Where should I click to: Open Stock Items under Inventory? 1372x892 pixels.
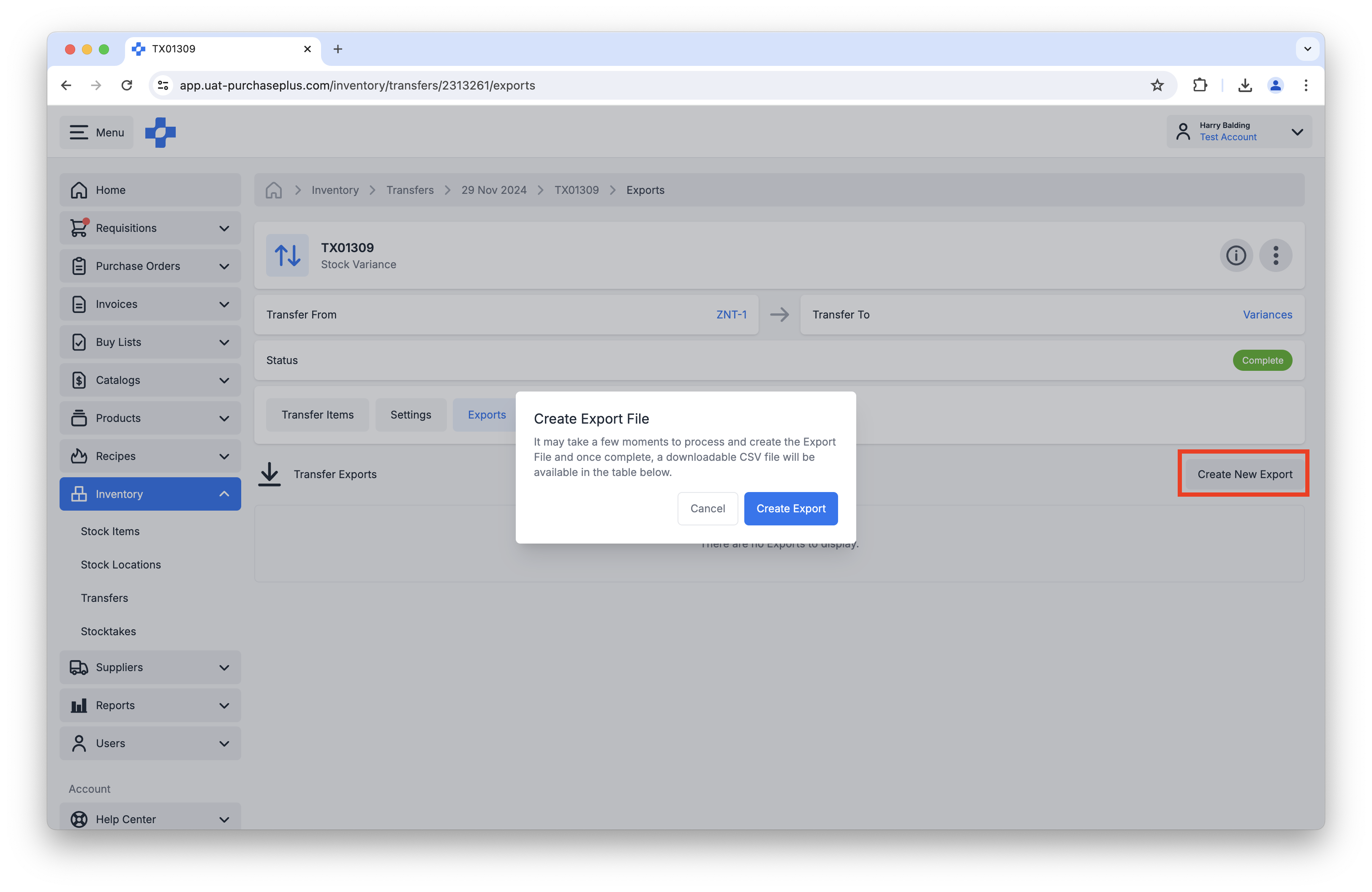coord(110,531)
